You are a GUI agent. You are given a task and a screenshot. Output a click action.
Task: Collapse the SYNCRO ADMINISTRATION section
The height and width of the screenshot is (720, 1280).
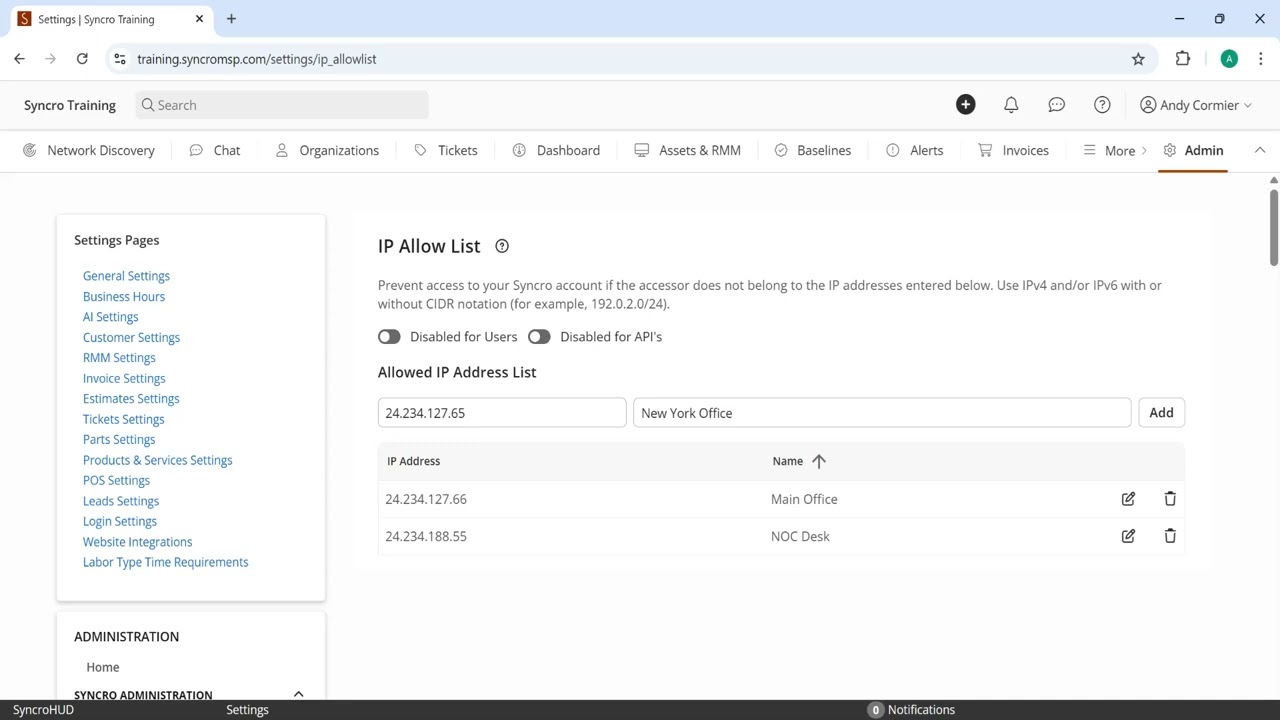(298, 694)
